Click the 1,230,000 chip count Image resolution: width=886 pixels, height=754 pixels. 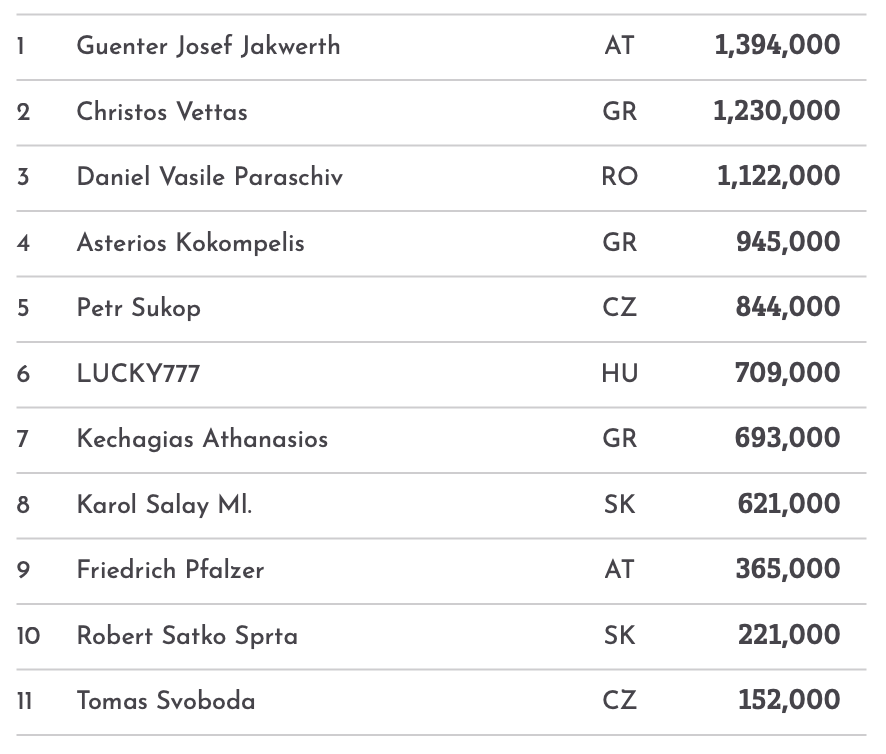tap(776, 111)
